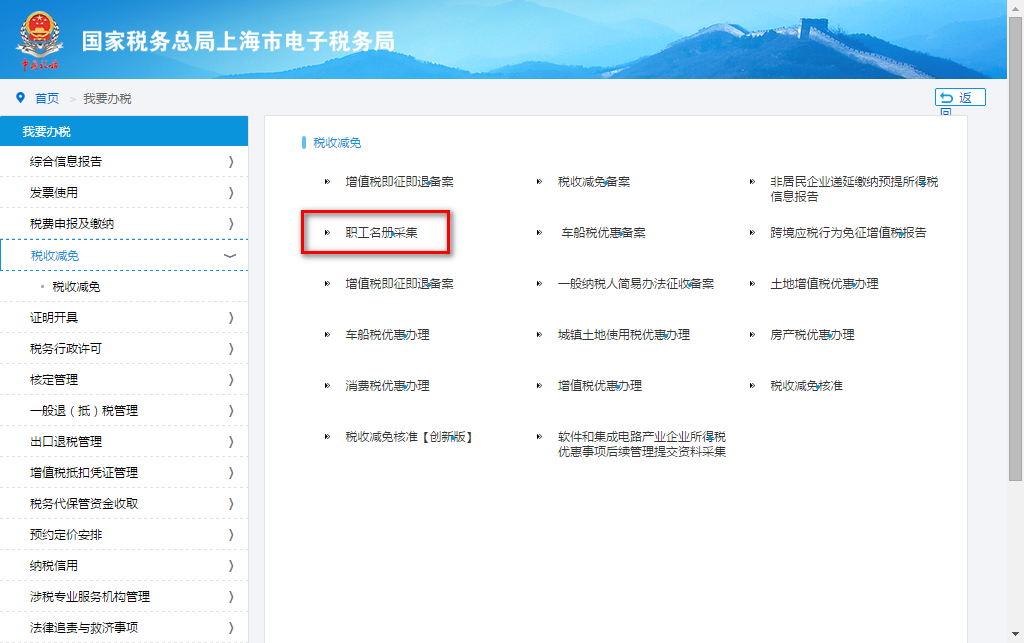Click the arrow icon beside 土地增值税优惠办理
1024x643 pixels.
[x=750, y=283]
